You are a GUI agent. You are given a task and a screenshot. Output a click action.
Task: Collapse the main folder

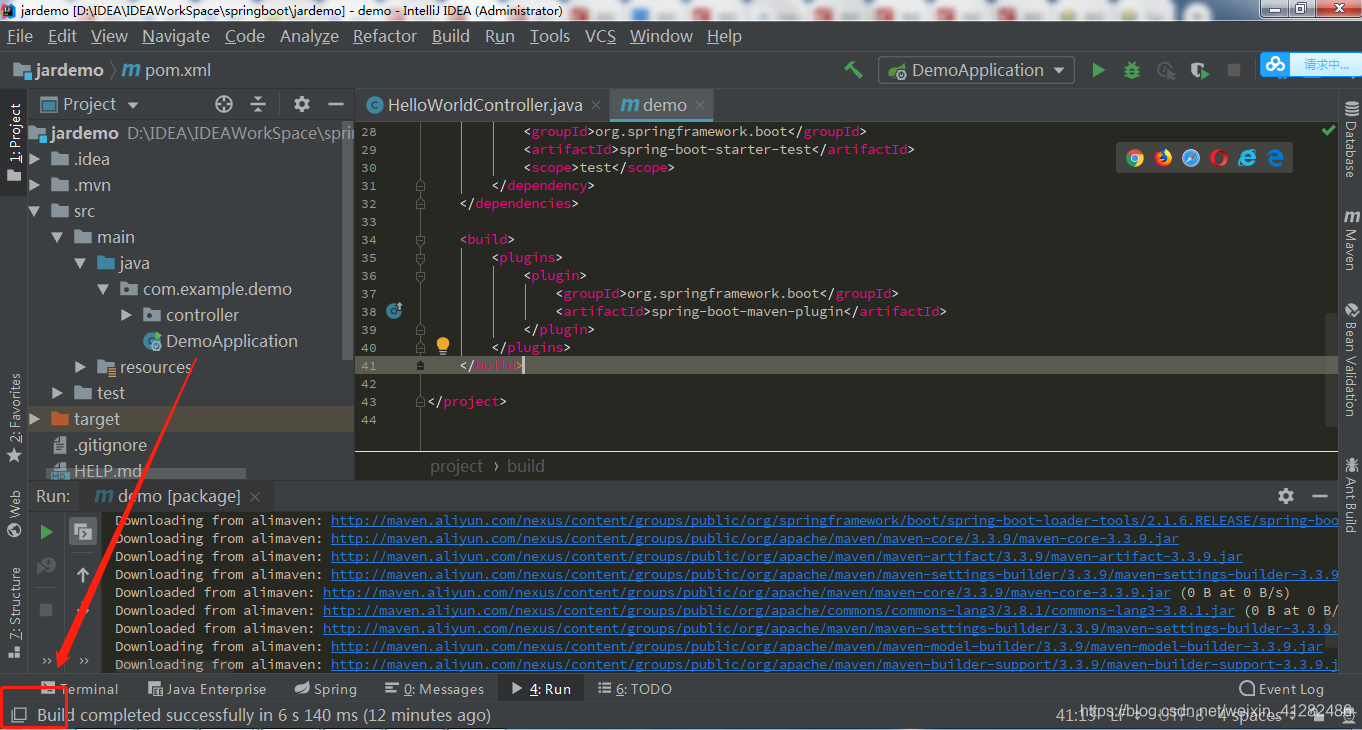coord(58,237)
